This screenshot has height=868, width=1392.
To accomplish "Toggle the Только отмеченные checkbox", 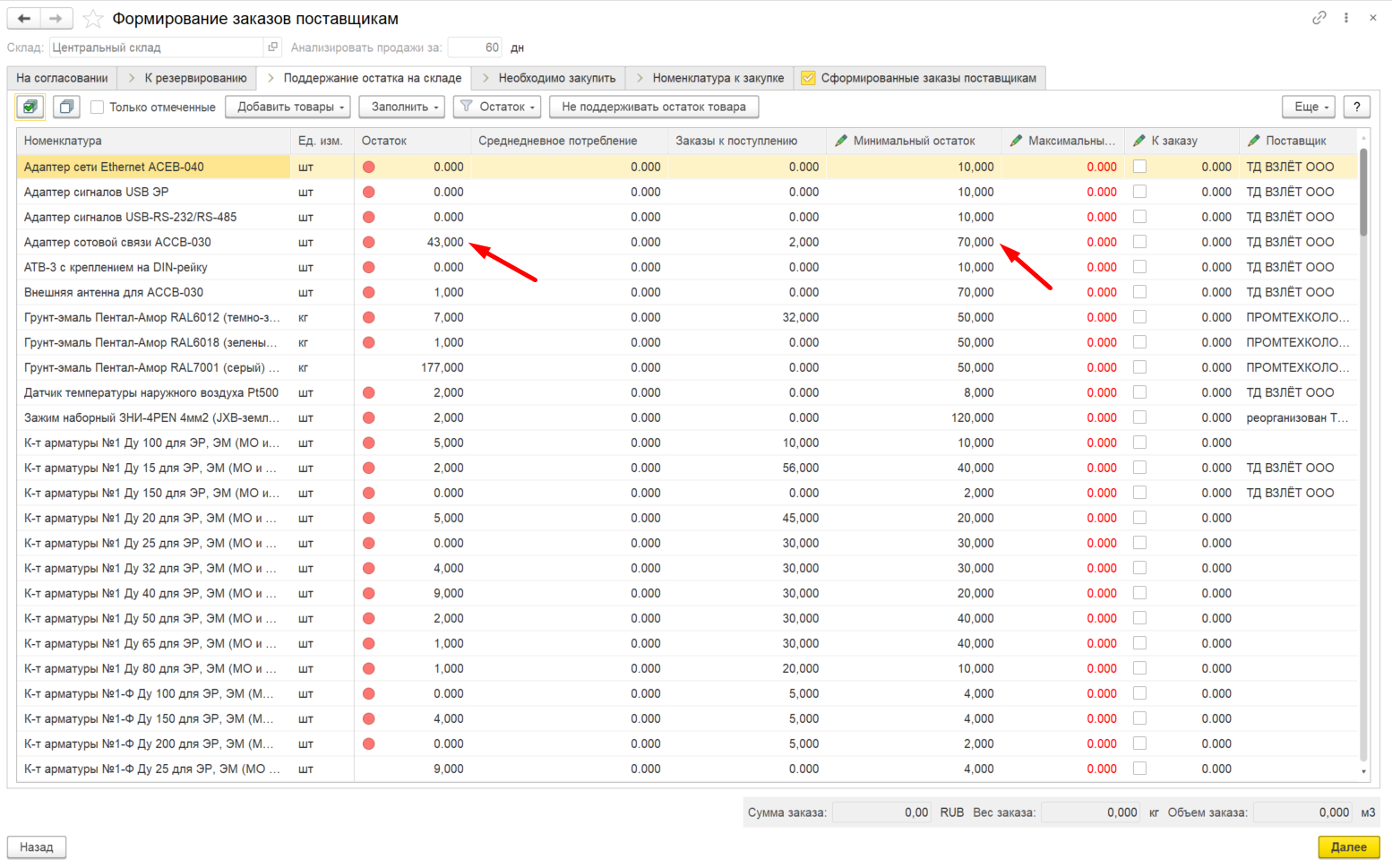I will click(98, 107).
